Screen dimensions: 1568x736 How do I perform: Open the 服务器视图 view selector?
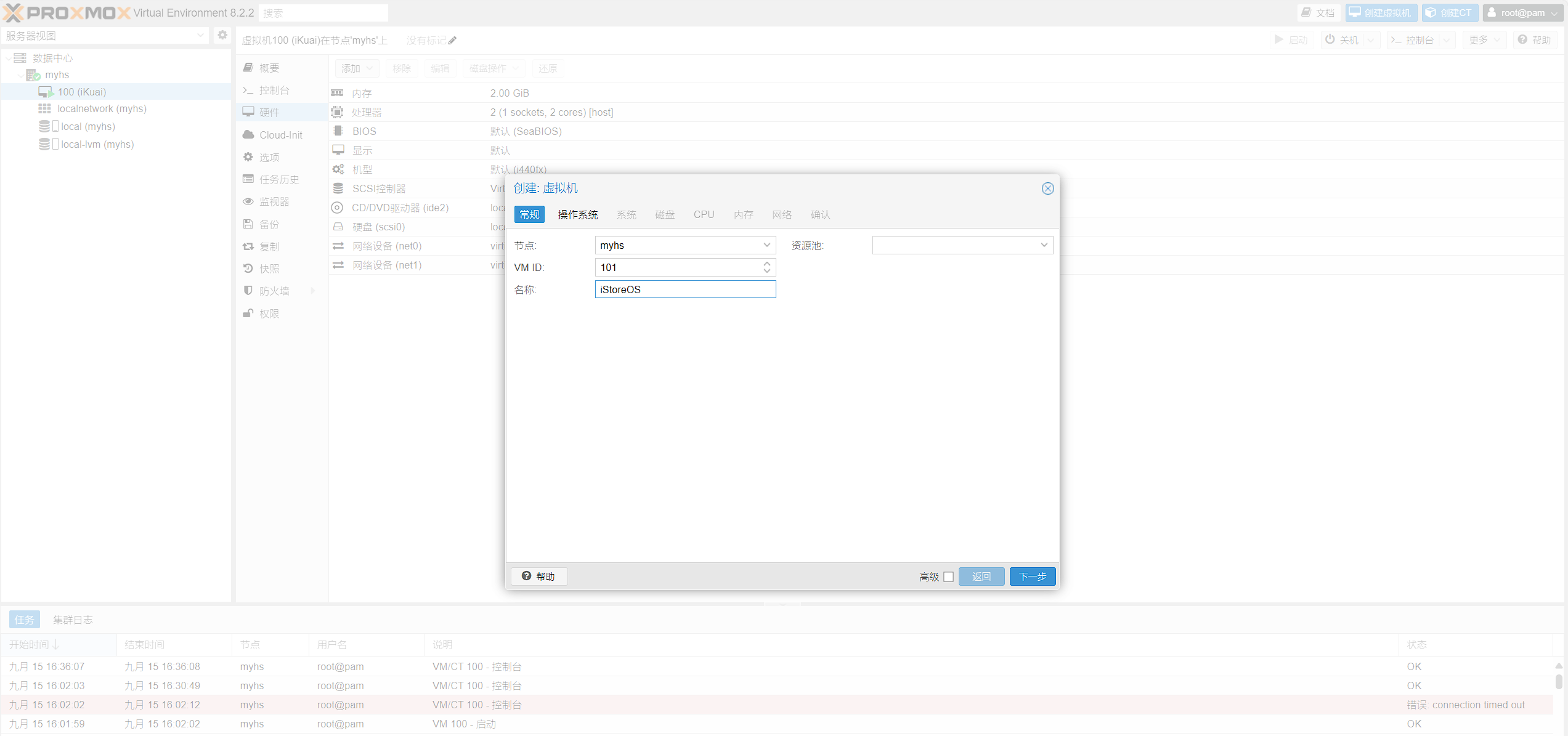[105, 36]
